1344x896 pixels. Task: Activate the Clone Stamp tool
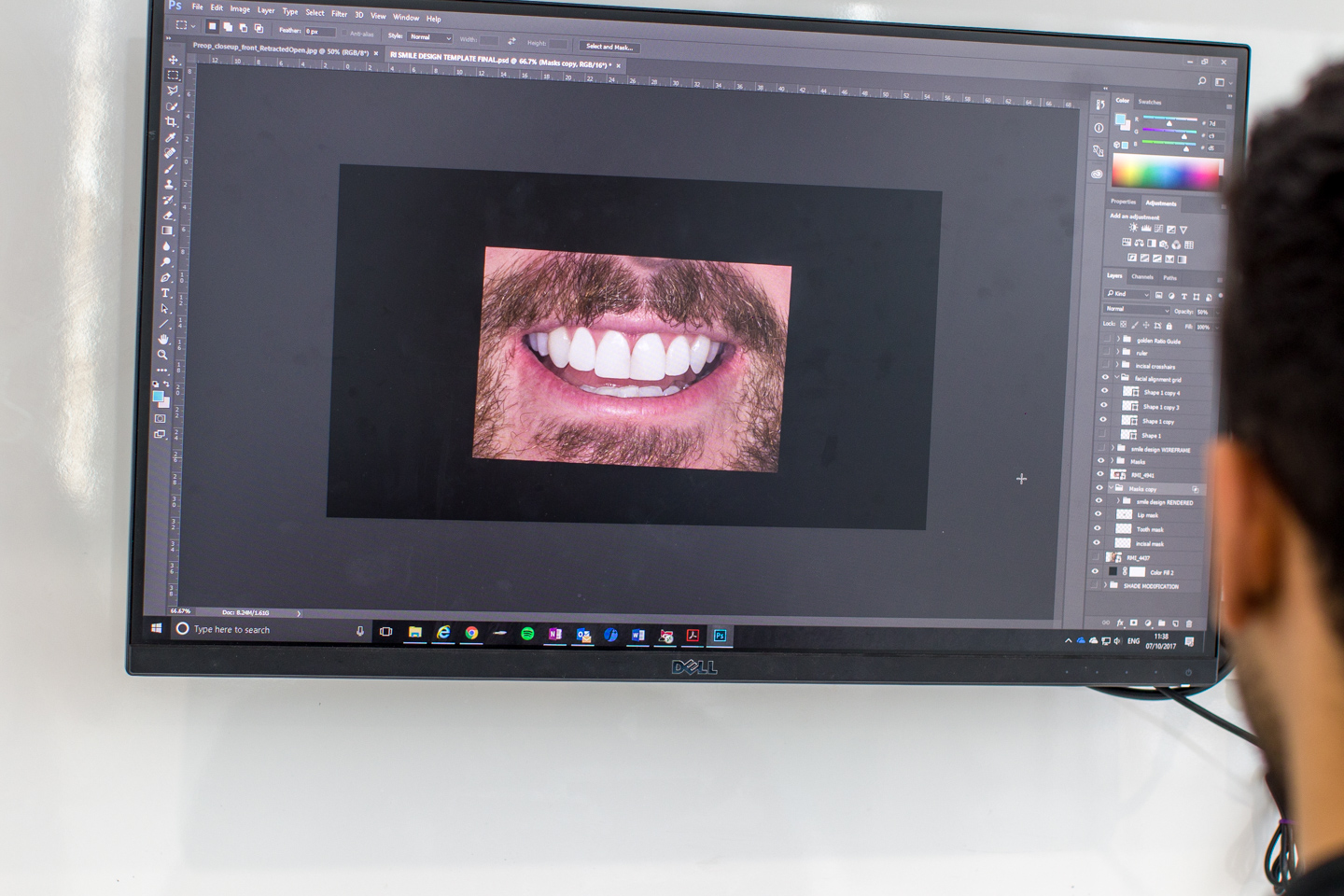pos(169,184)
